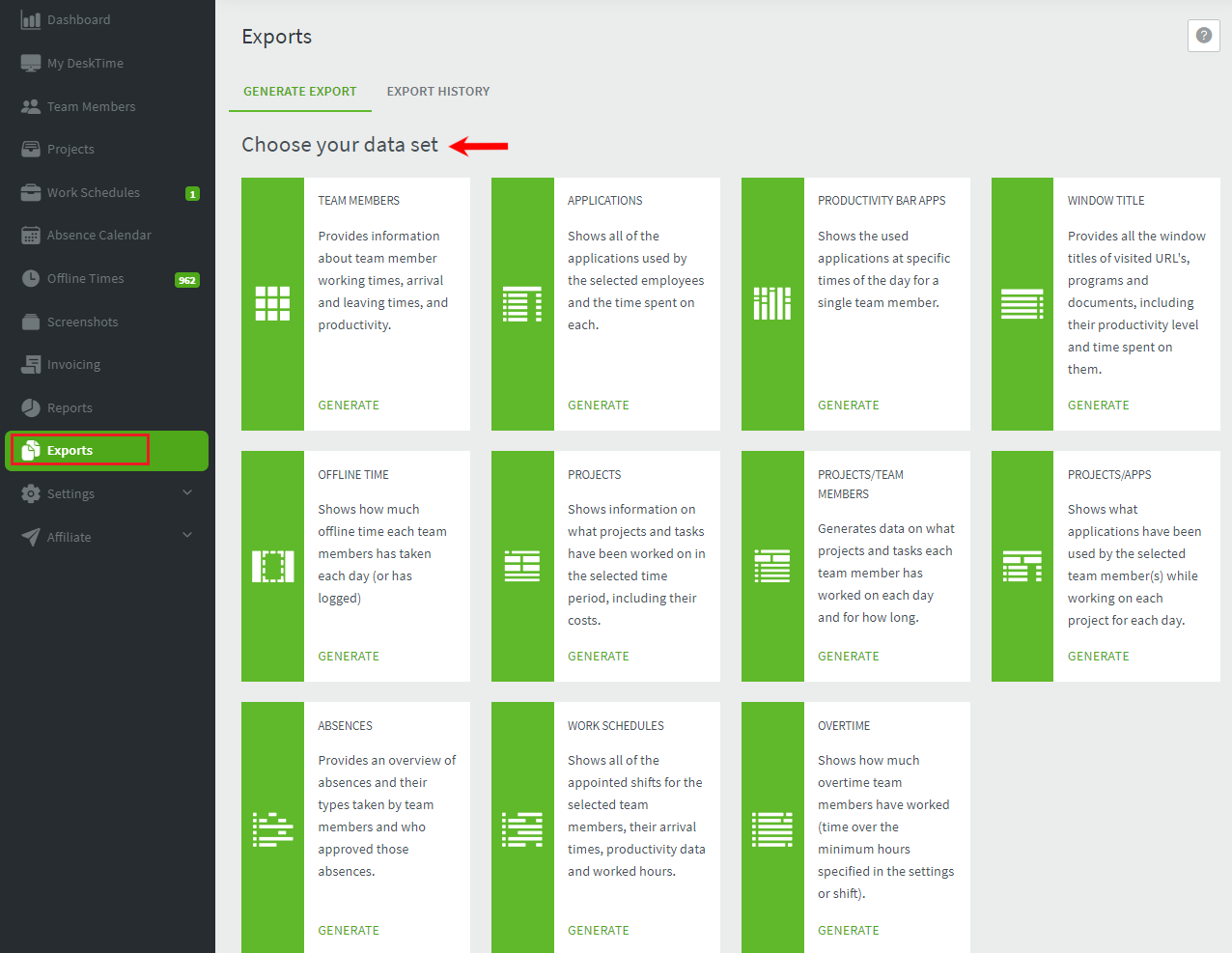Click the Team Members grid icon tile
Viewport: 1232px width, 953px height.
(x=272, y=303)
